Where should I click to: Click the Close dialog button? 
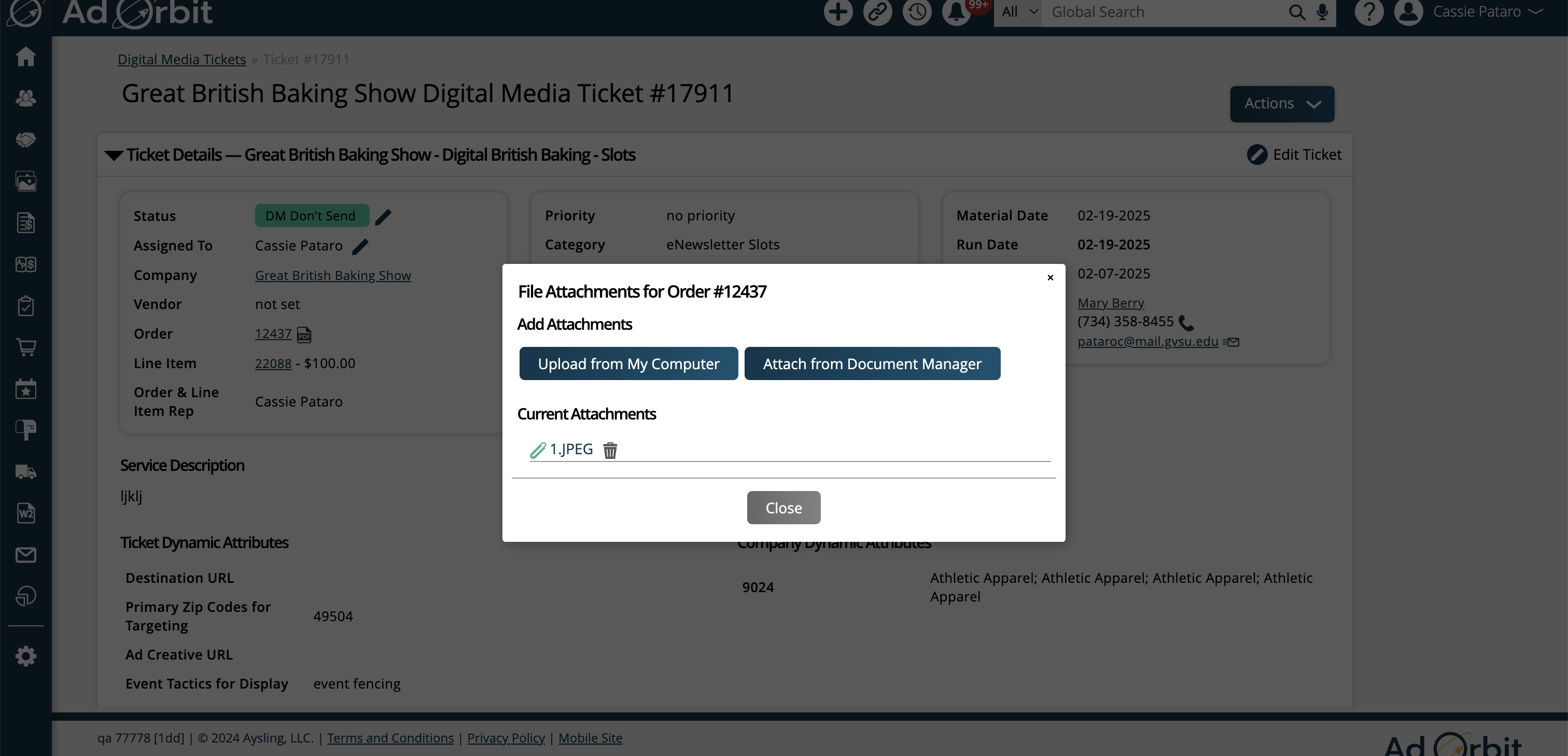pos(784,507)
